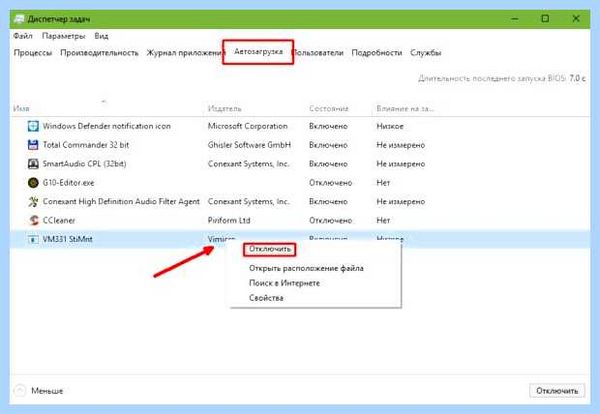Choose Свойства in the context menu

266,298
